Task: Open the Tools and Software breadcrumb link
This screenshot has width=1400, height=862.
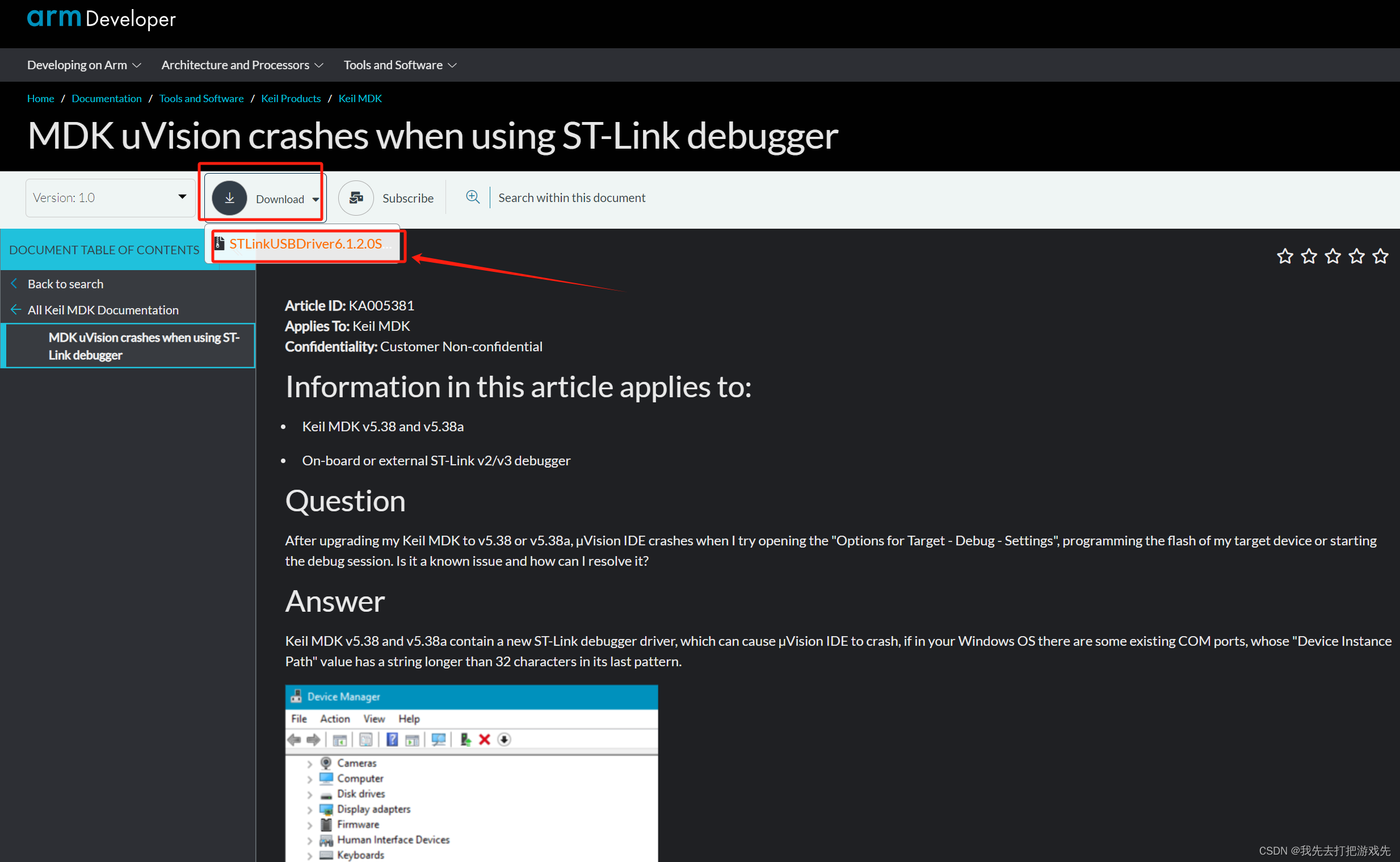Action: (201, 98)
